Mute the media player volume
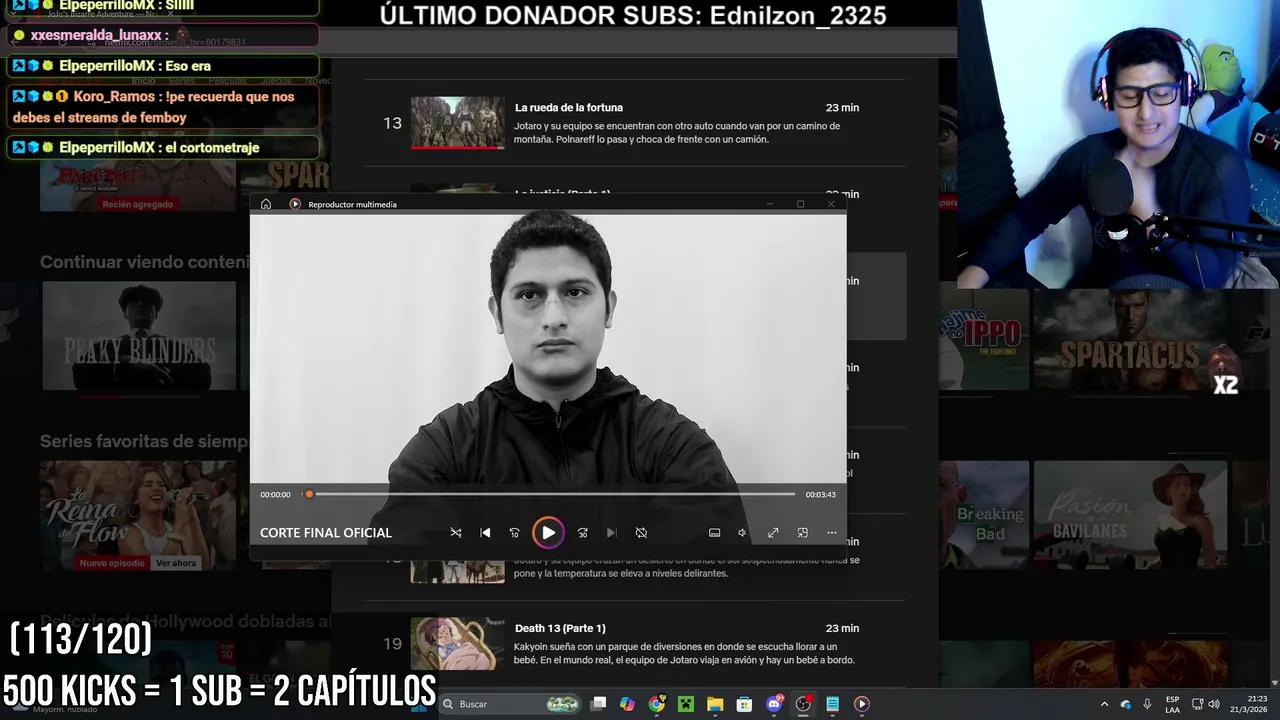 tap(742, 533)
